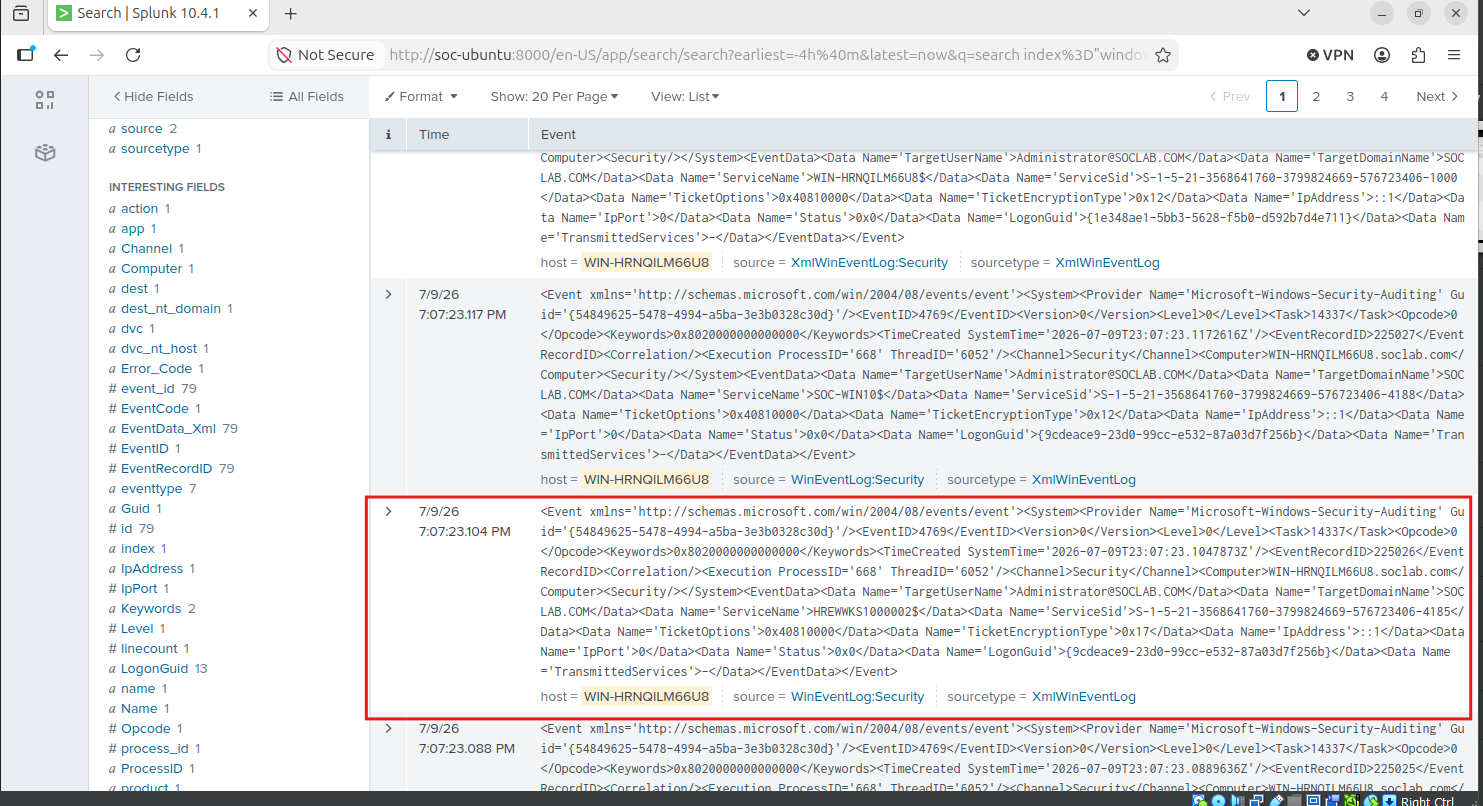Go back using the back arrow
Image resolution: width=1483 pixels, height=806 pixels.
61,55
